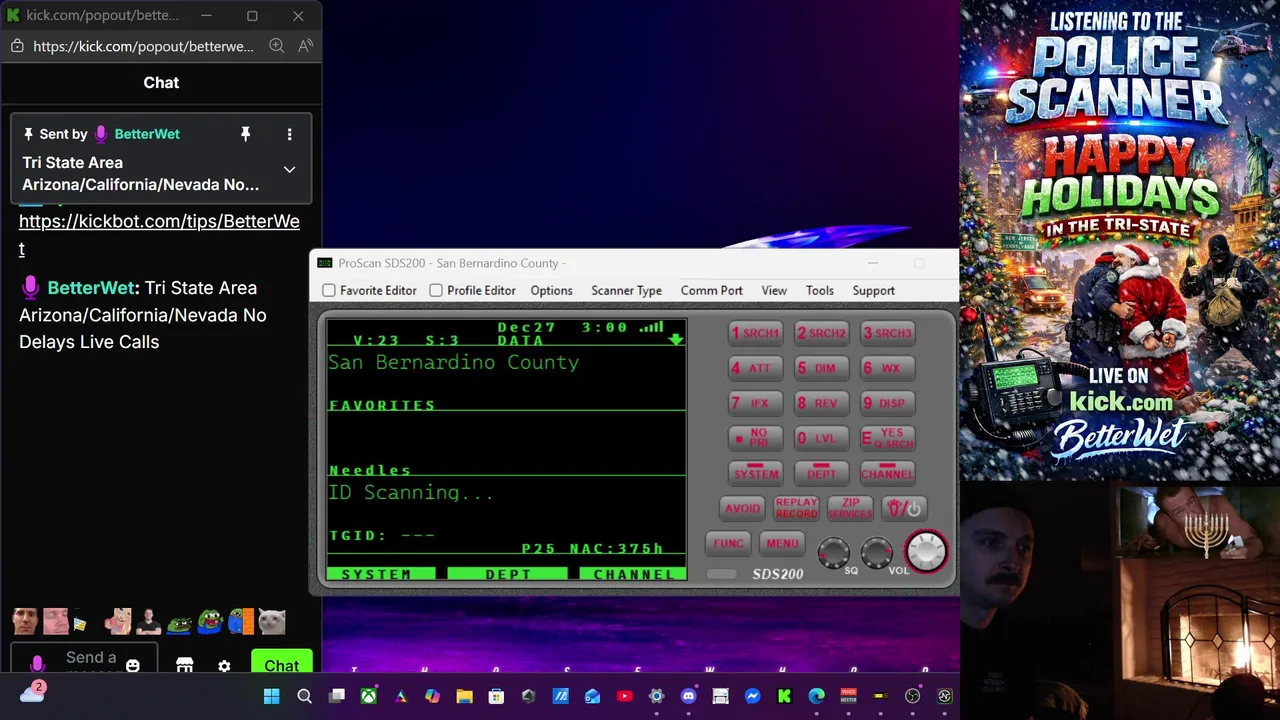Click the backlight/power button on scanner
Viewport: 1280px width, 720px height.
click(903, 508)
